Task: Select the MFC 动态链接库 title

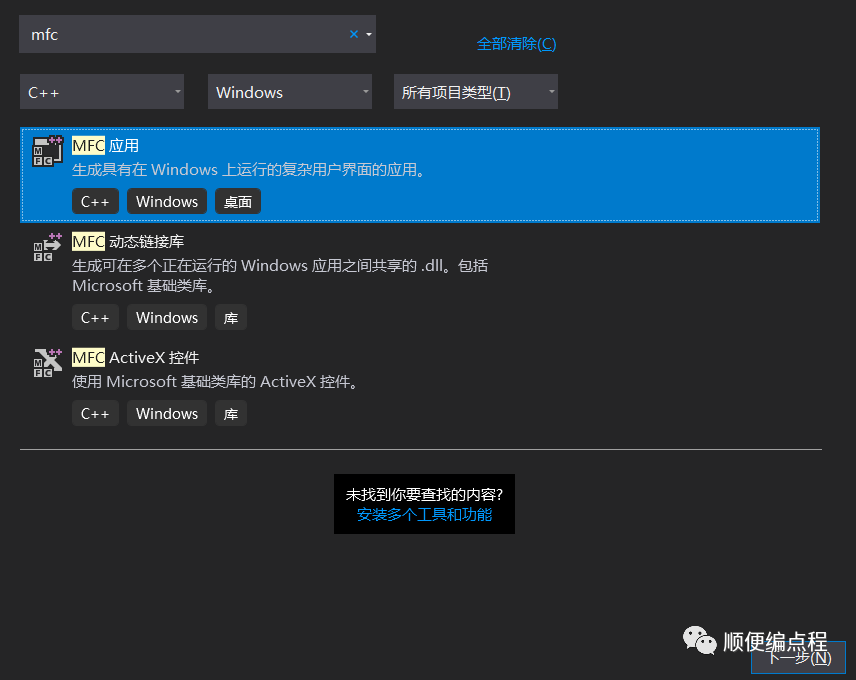Action: point(128,242)
